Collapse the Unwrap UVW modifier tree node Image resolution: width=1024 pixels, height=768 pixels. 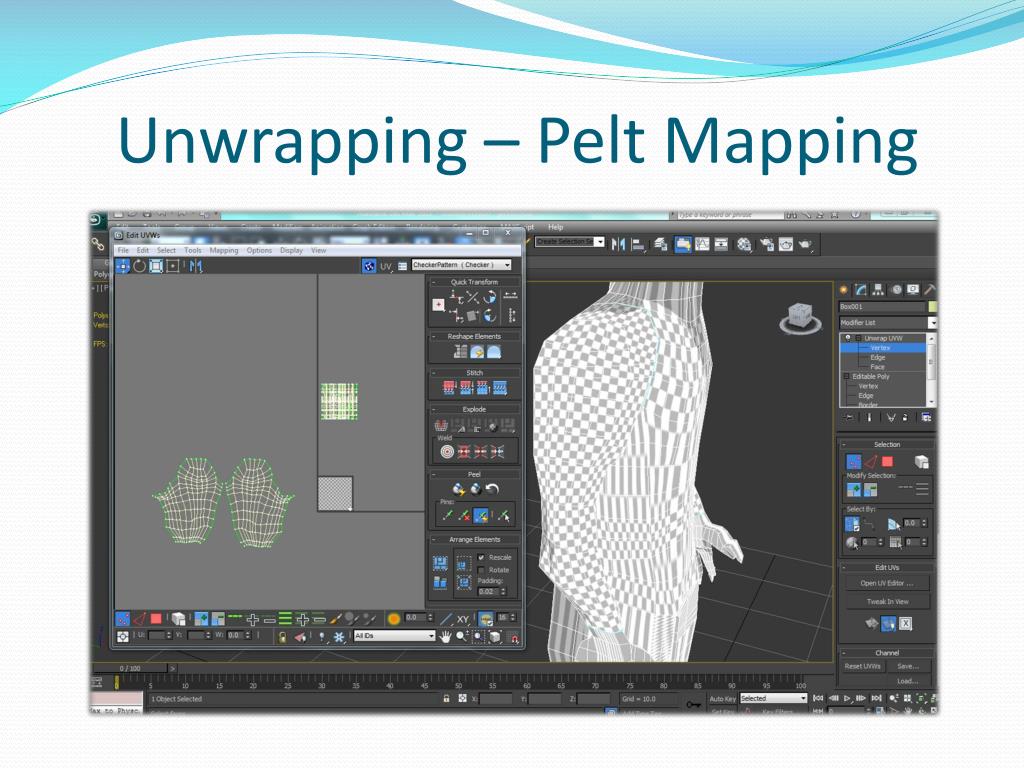(858, 338)
